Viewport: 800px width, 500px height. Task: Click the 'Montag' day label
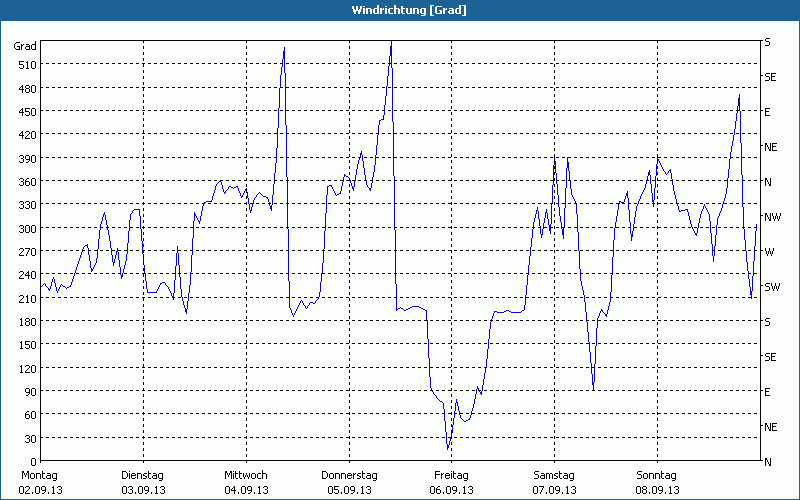[39, 476]
